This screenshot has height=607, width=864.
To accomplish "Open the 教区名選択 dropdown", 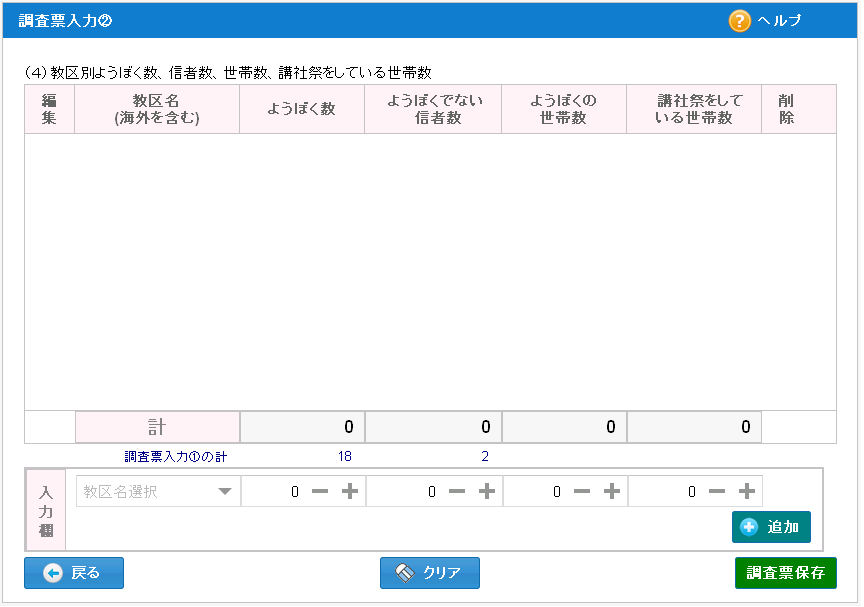I will click(x=159, y=493).
